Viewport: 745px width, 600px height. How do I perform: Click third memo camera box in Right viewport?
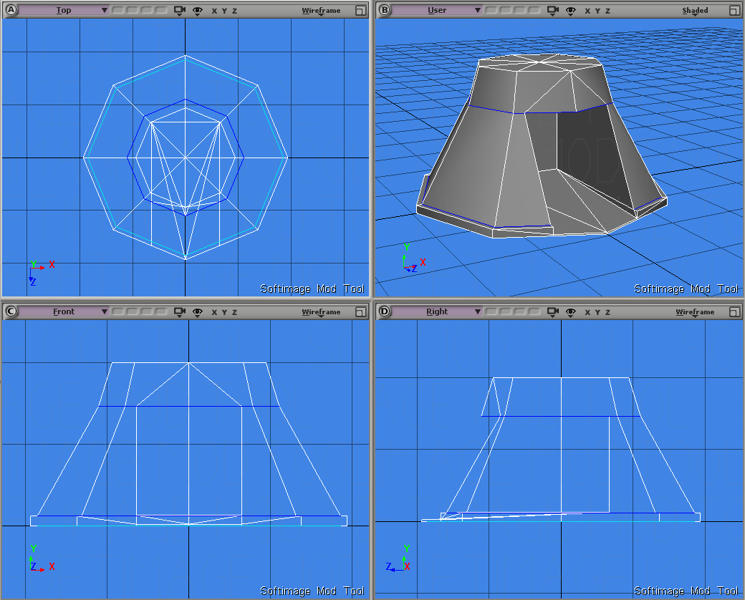[x=520, y=312]
